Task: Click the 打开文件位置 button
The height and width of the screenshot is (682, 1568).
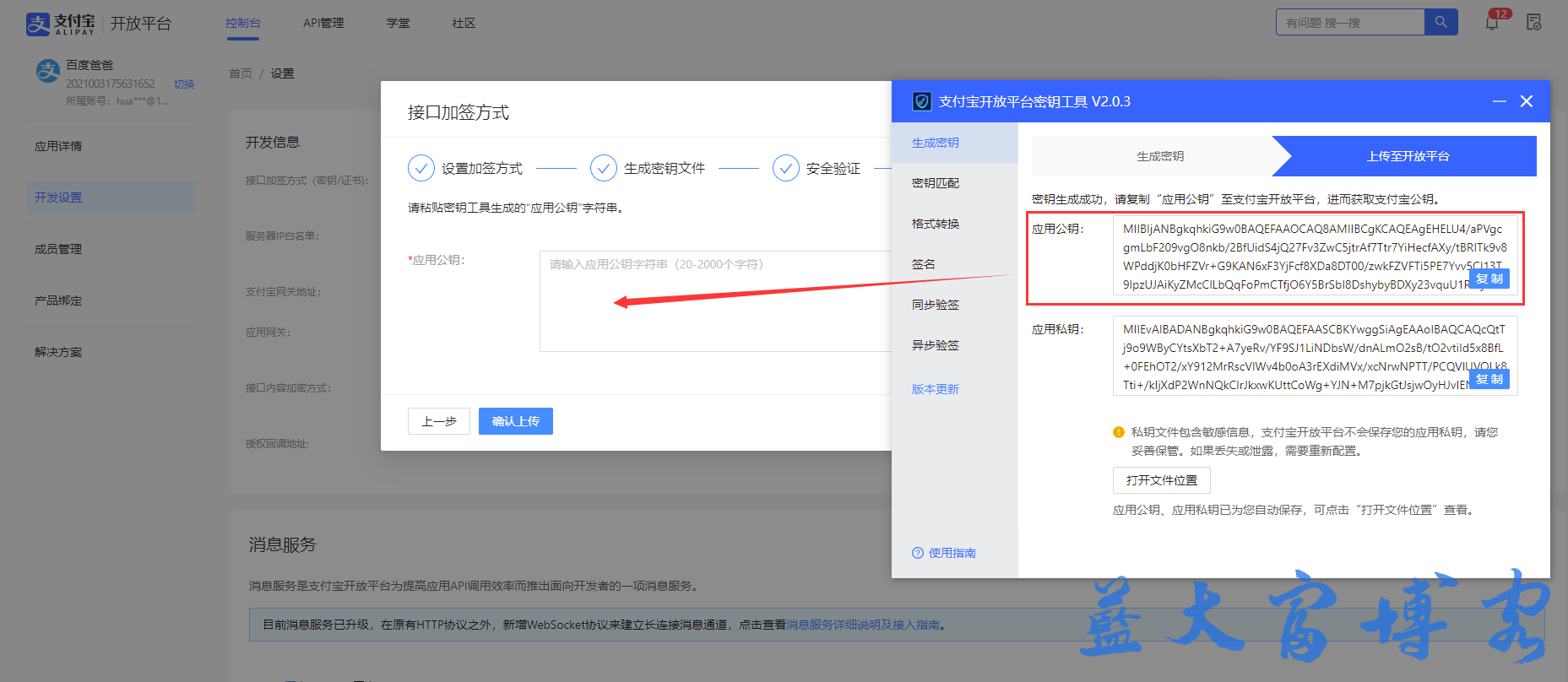Action: click(x=1162, y=480)
